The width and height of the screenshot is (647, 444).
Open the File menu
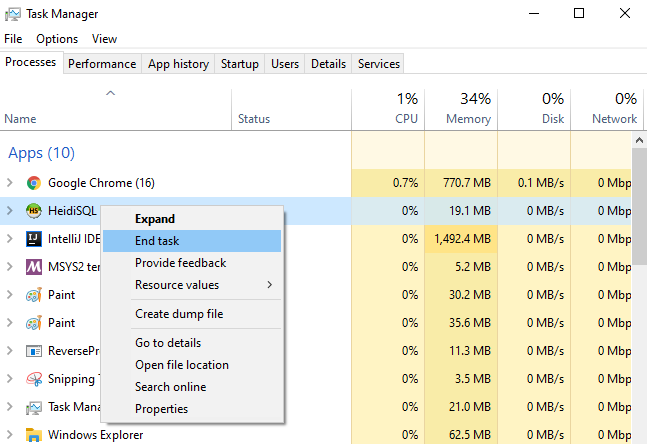tap(13, 39)
